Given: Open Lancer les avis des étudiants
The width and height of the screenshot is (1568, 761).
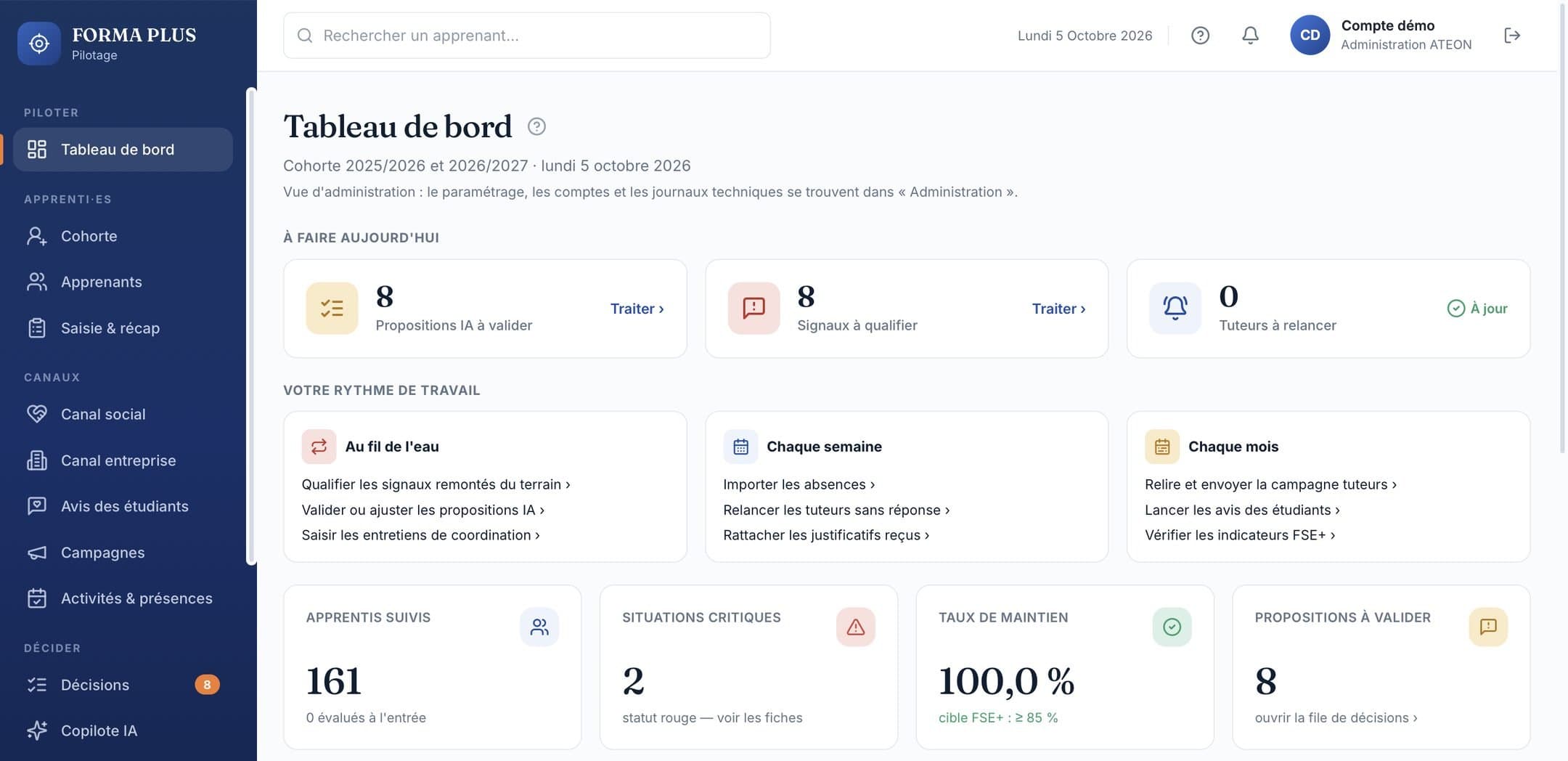Looking at the screenshot, I should [x=1242, y=510].
